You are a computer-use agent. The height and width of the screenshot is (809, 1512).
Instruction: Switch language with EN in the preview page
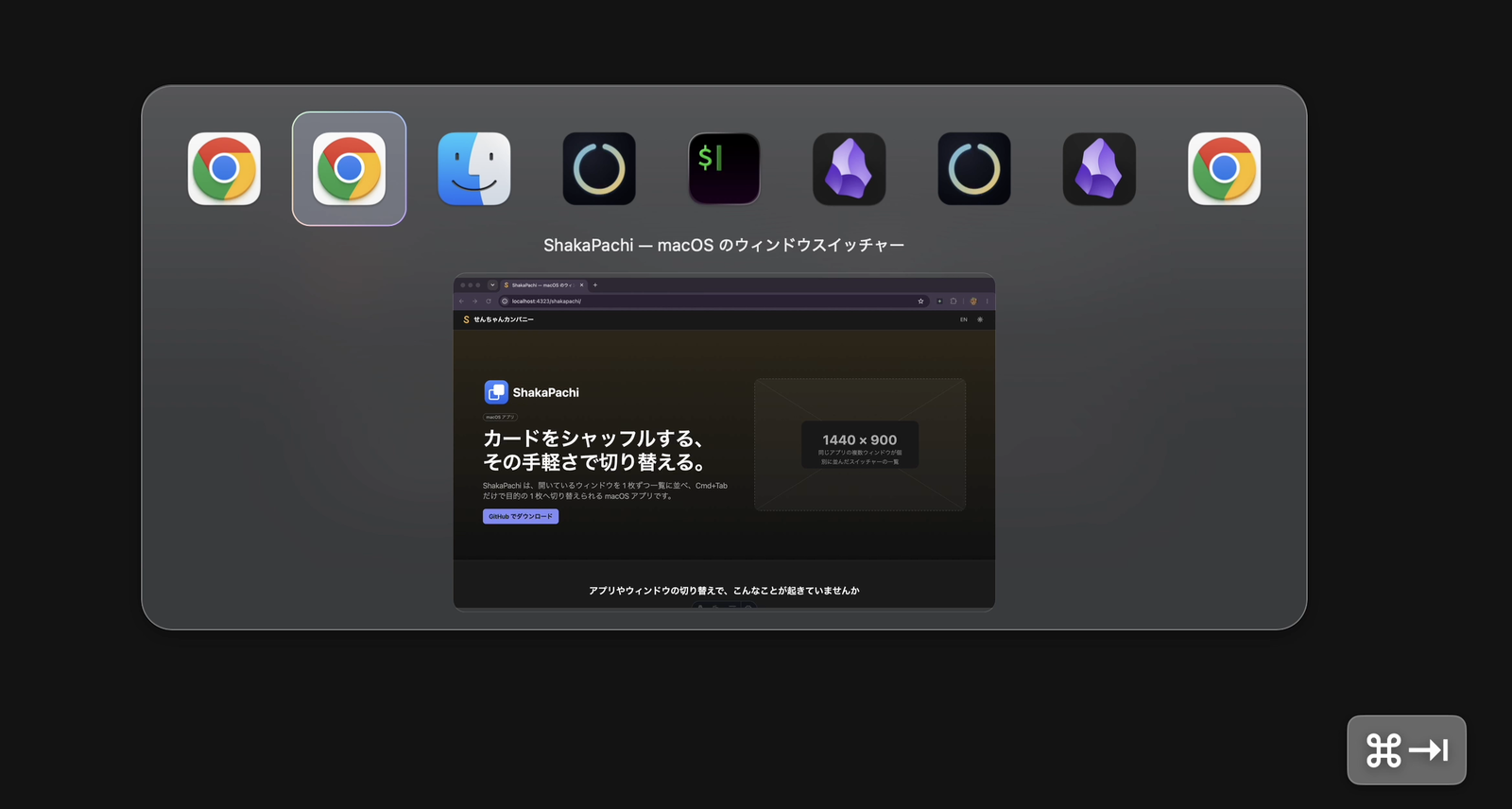point(964,319)
